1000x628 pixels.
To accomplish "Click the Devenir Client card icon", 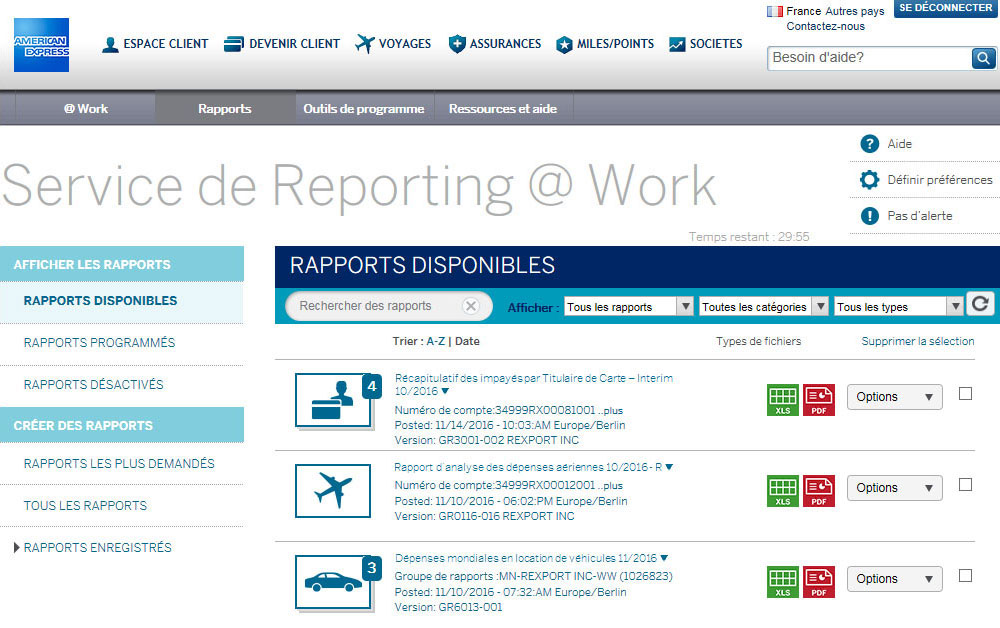I will (x=234, y=44).
